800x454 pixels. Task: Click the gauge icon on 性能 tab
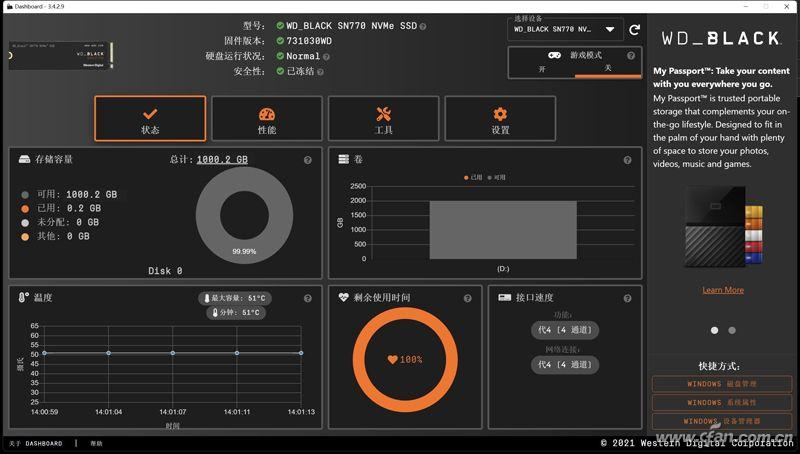(x=267, y=114)
